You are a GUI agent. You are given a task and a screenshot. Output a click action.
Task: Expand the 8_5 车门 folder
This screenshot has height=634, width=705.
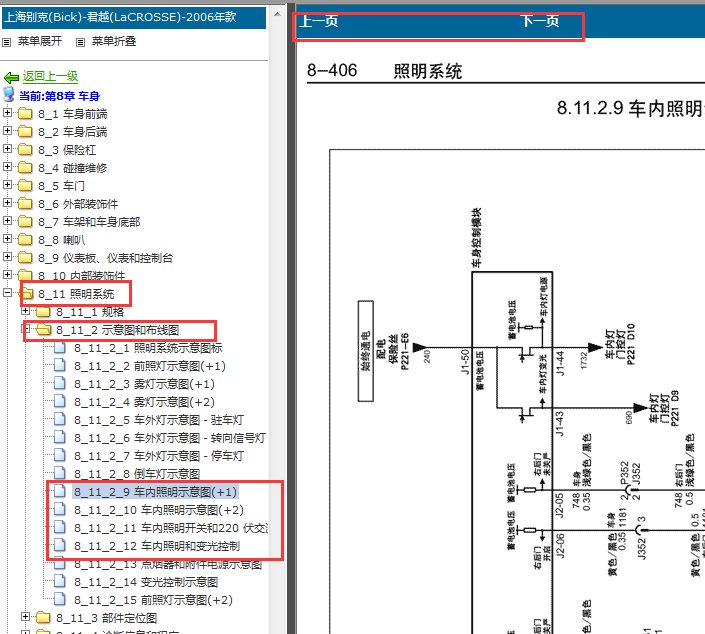click(x=7, y=184)
